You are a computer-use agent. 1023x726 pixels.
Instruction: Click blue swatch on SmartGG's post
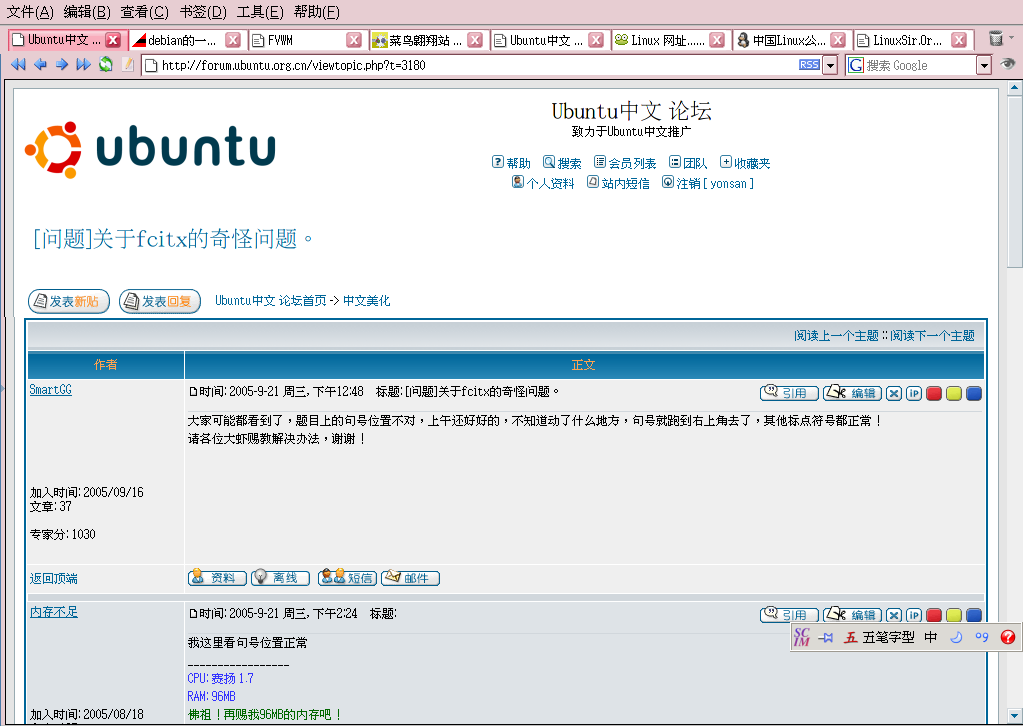pos(974,393)
